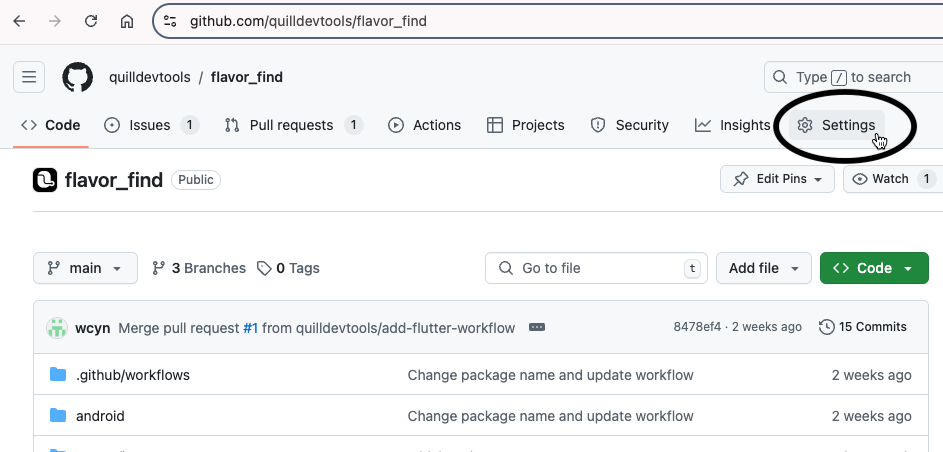
Task: Click the Public visibility badge
Action: (x=196, y=180)
